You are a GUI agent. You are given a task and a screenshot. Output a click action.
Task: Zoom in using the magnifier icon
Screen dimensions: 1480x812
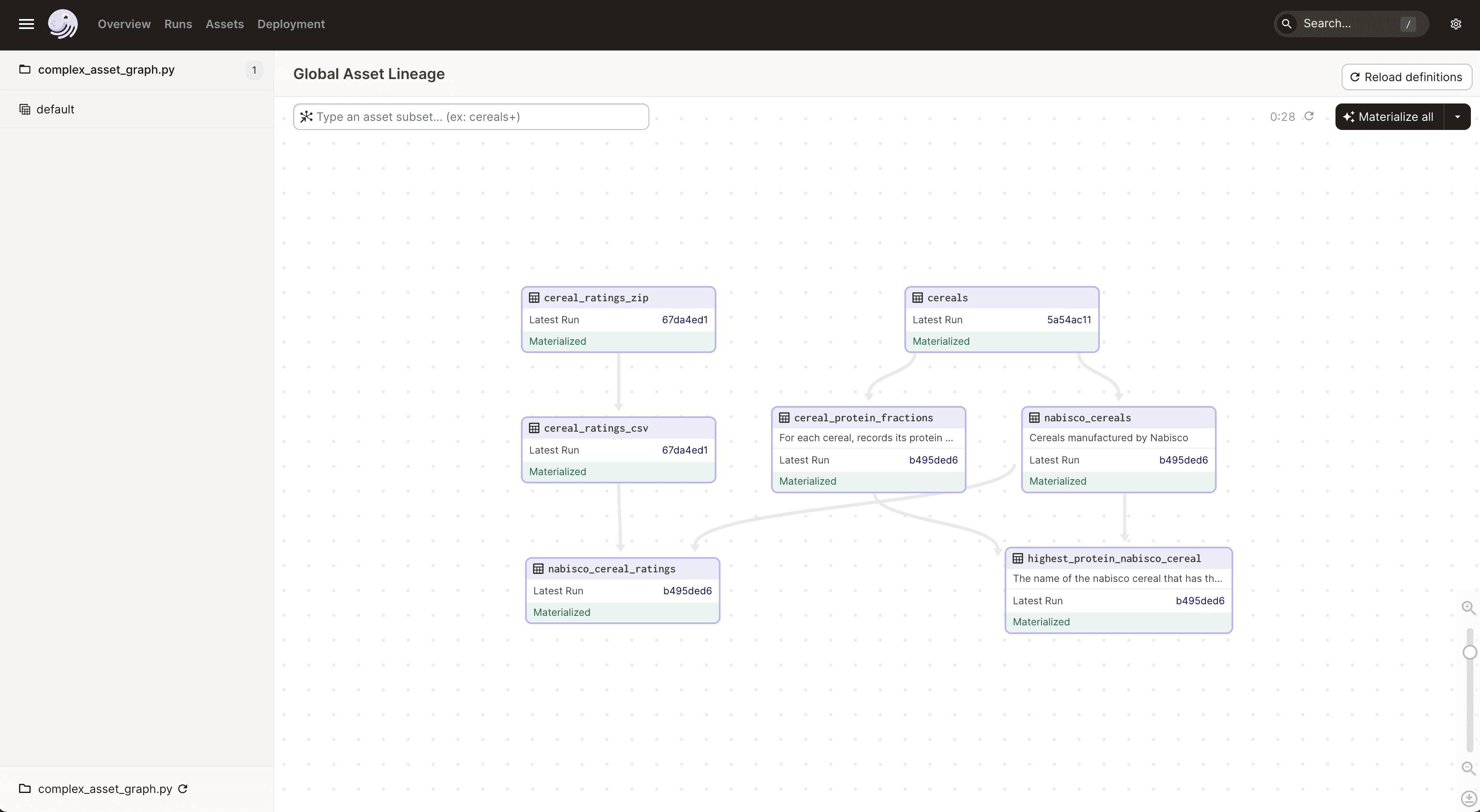pos(1468,608)
